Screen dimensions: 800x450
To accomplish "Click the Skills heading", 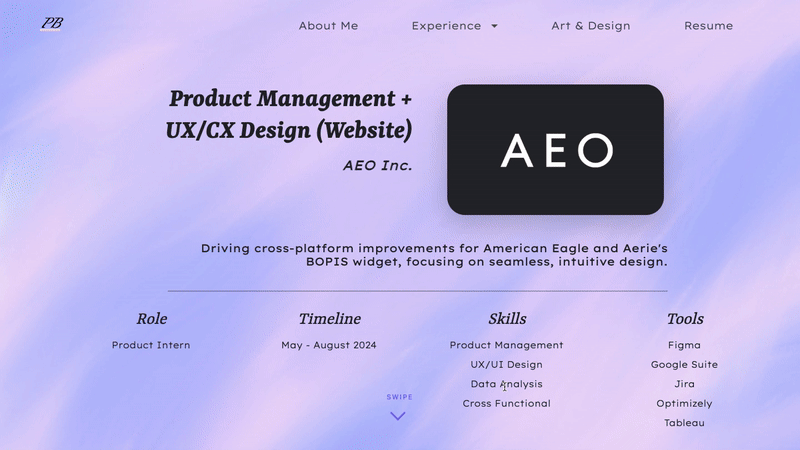I will (507, 319).
